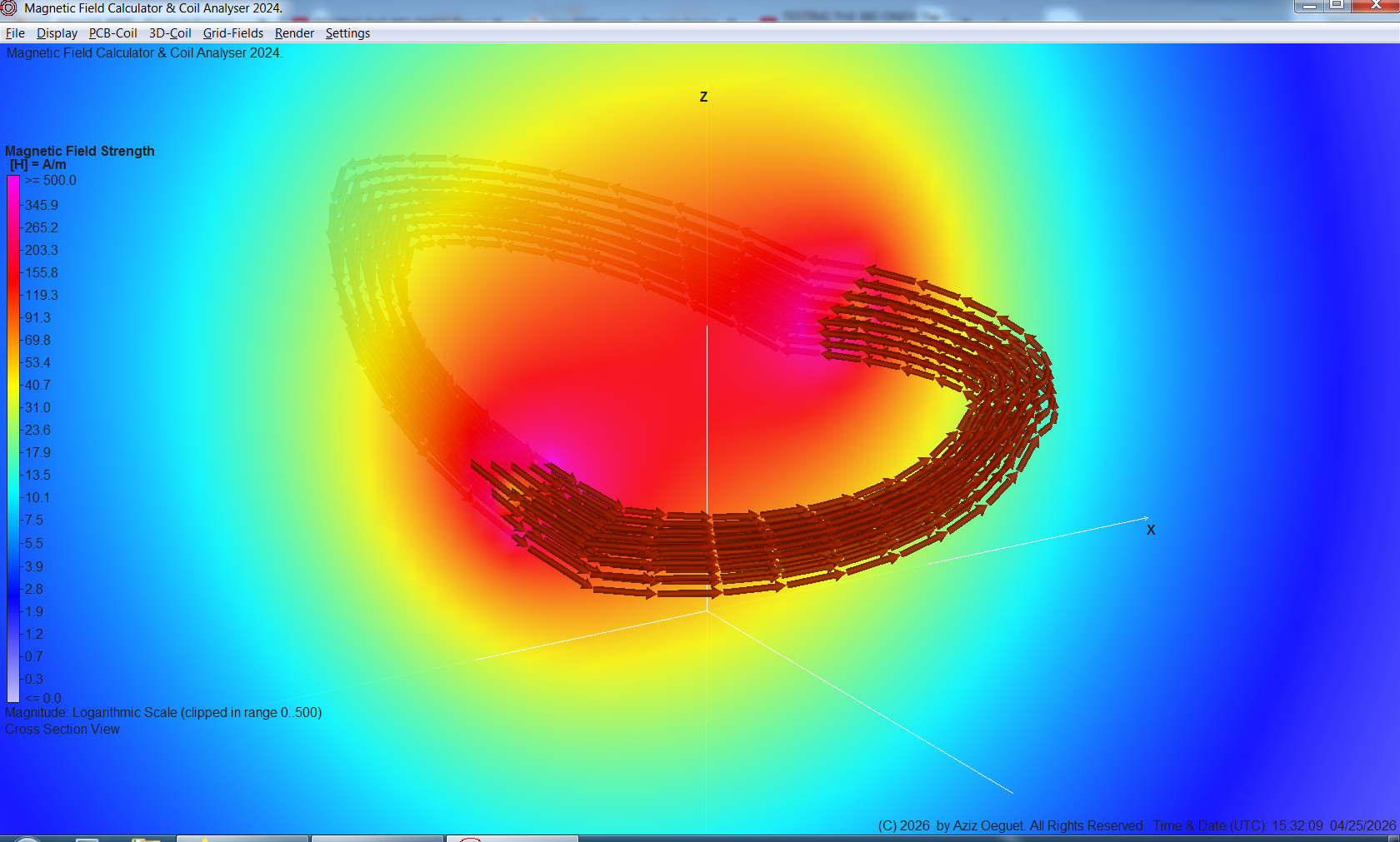Open the Windows Start button

click(x=25, y=839)
